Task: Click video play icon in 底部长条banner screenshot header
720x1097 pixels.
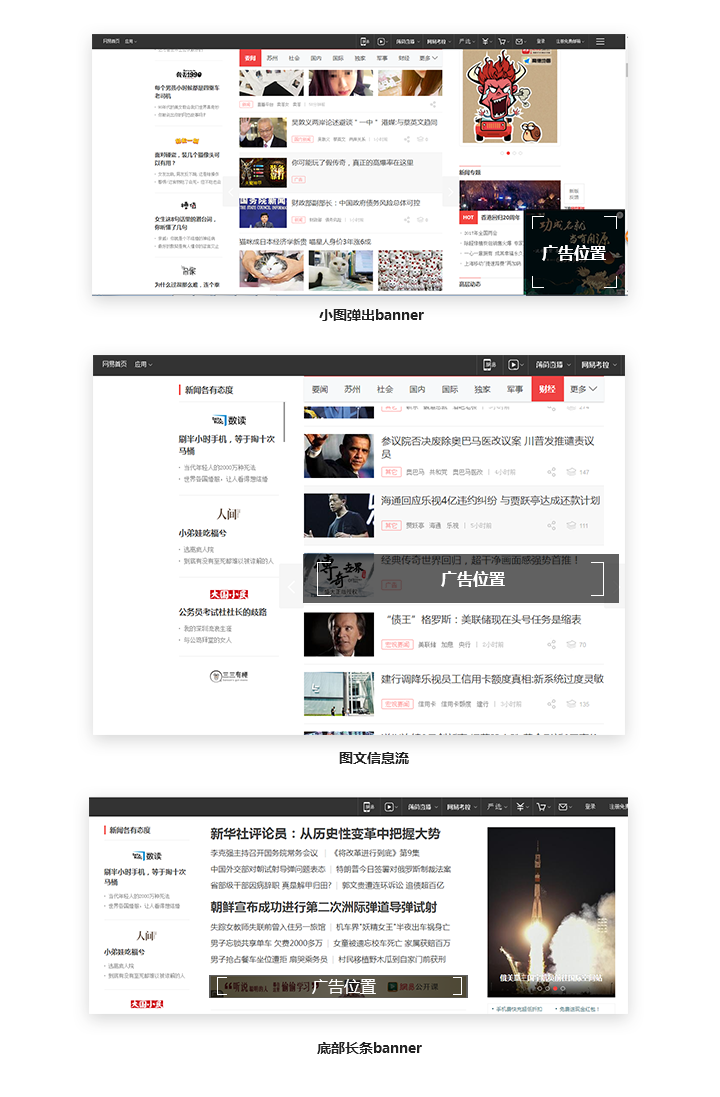Action: (389, 807)
